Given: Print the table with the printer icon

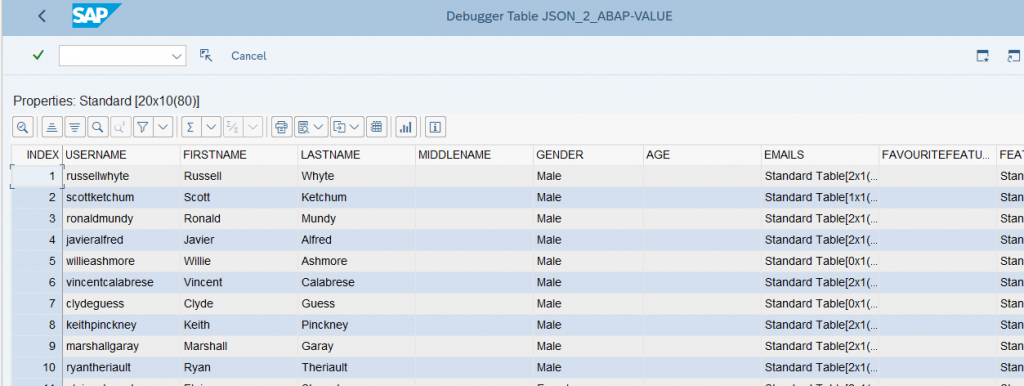Looking at the screenshot, I should pyautogui.click(x=281, y=127).
